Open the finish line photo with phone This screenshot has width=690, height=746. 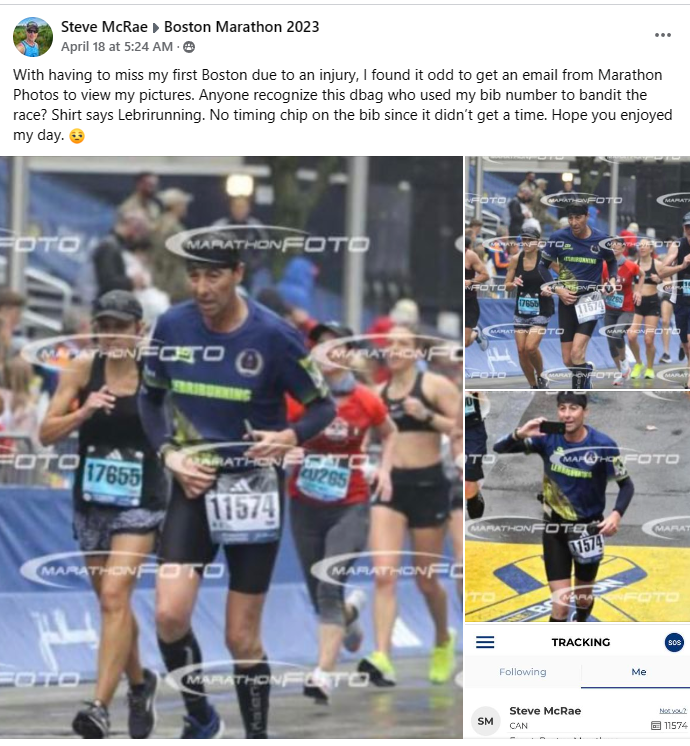pyautogui.click(x=577, y=506)
